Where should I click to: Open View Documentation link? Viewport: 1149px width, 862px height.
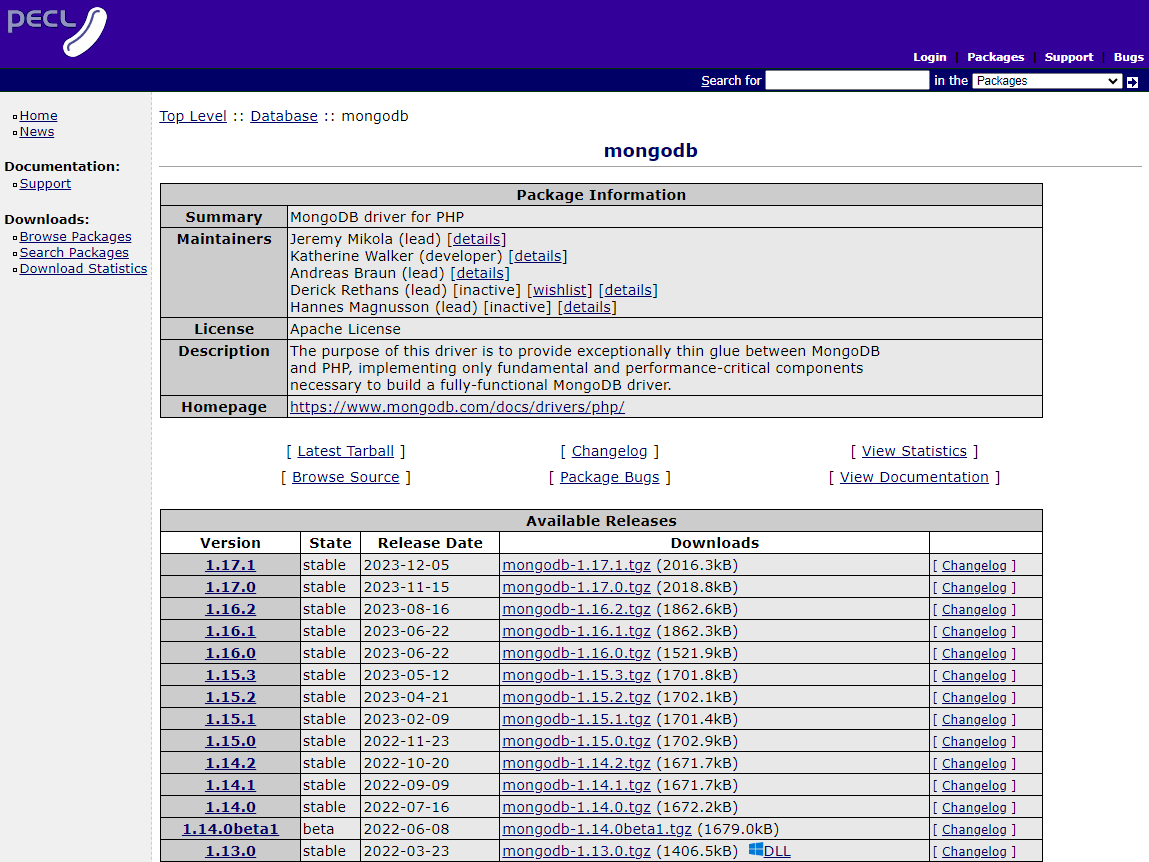915,477
